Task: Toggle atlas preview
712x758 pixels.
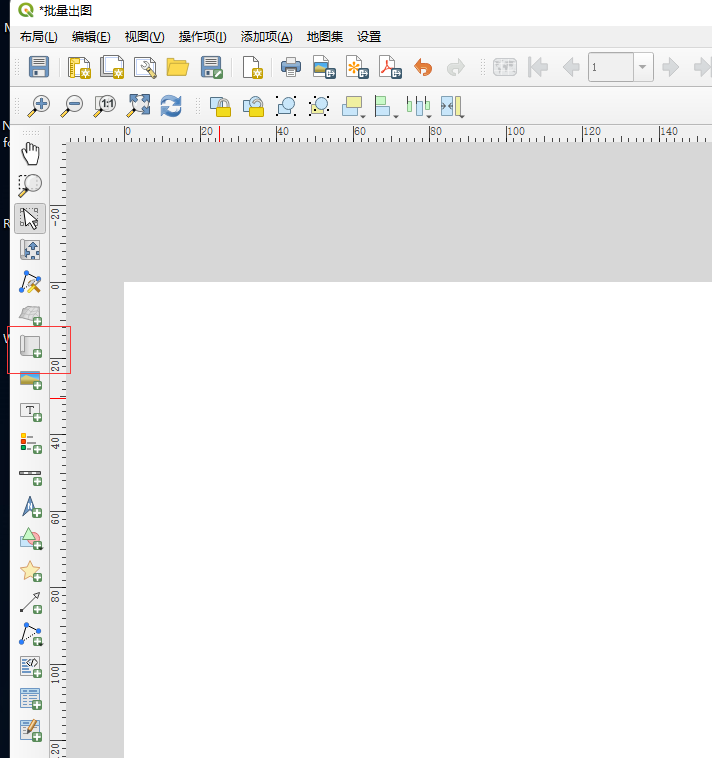Action: click(x=505, y=67)
